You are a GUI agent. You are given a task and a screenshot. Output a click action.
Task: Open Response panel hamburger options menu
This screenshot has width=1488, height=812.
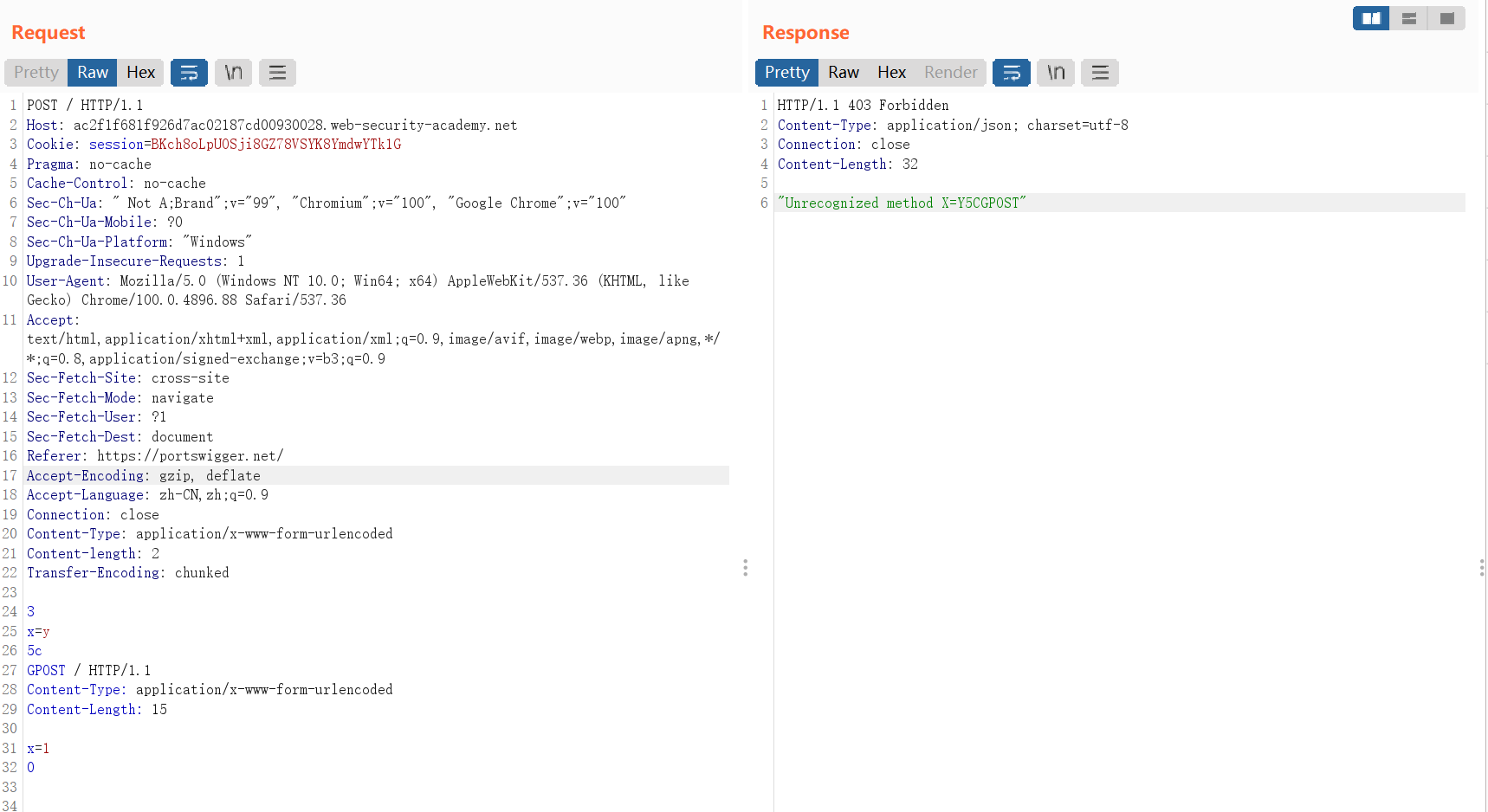click(1100, 73)
